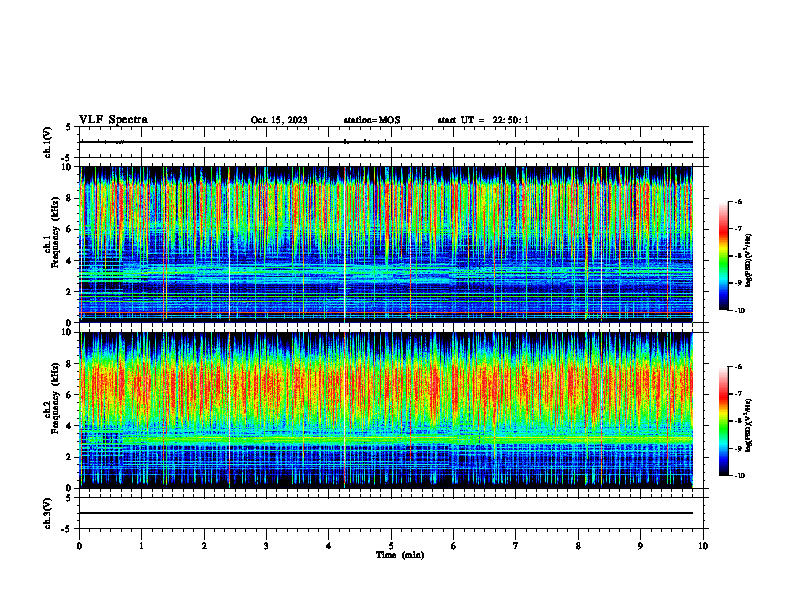Click the "station=MOS" header label
Screen dimensions: 792x612
[372, 120]
